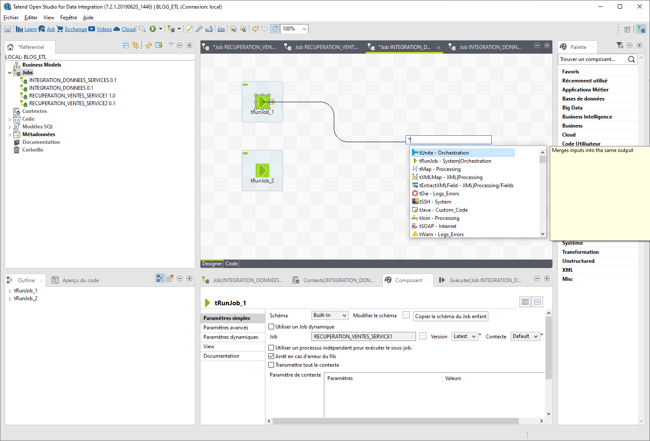Close the *Job INTEGRATION_D... editor tab
This screenshot has height=441, width=650.
(x=439, y=47)
